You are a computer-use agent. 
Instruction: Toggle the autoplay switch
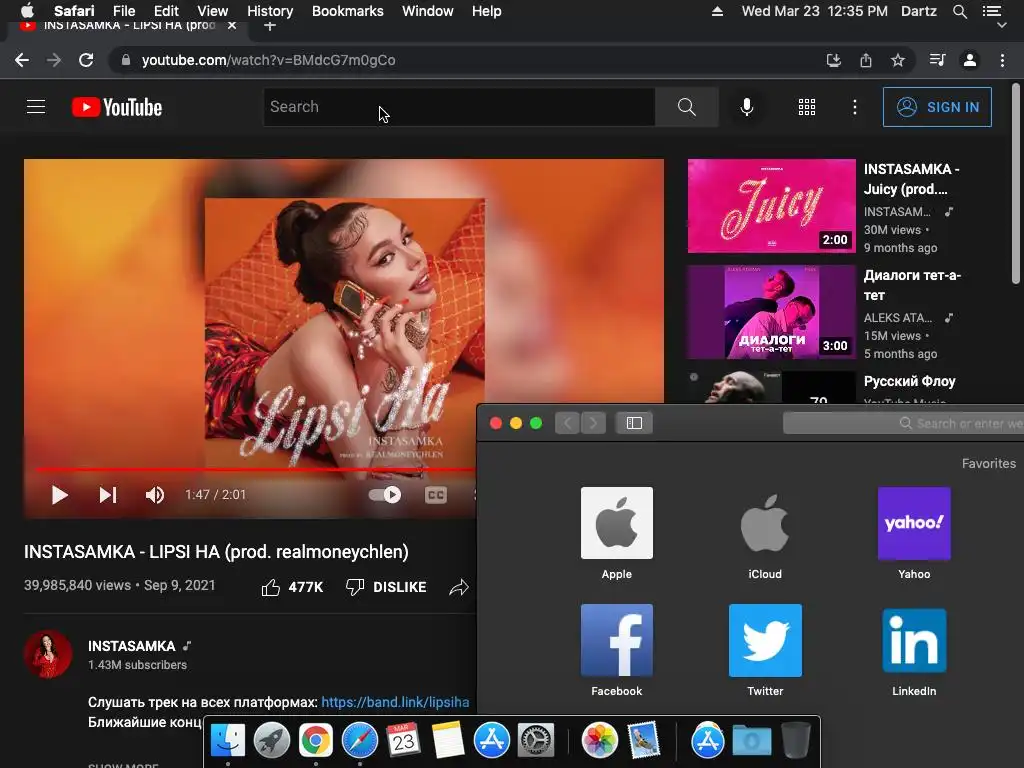pyautogui.click(x=385, y=495)
